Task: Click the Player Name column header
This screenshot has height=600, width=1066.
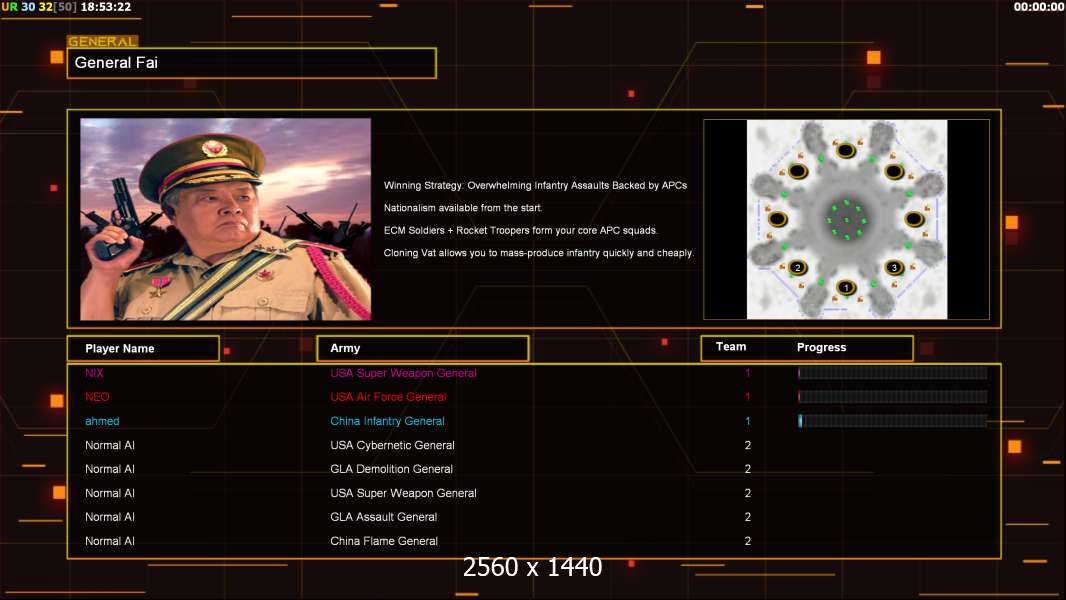Action: click(143, 349)
